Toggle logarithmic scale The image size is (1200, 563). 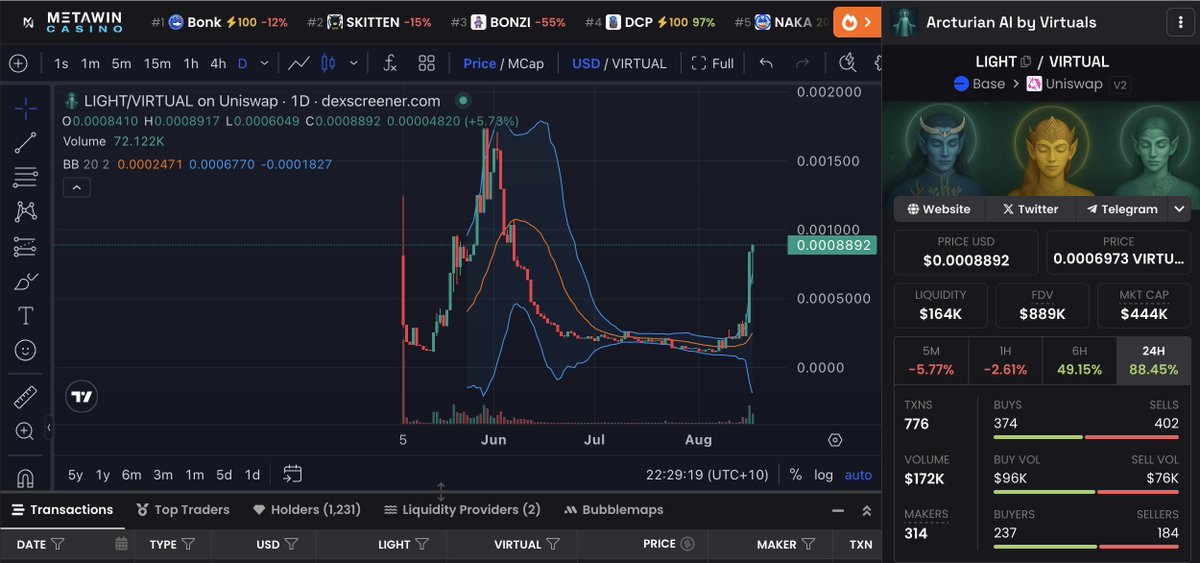pyautogui.click(x=823, y=475)
